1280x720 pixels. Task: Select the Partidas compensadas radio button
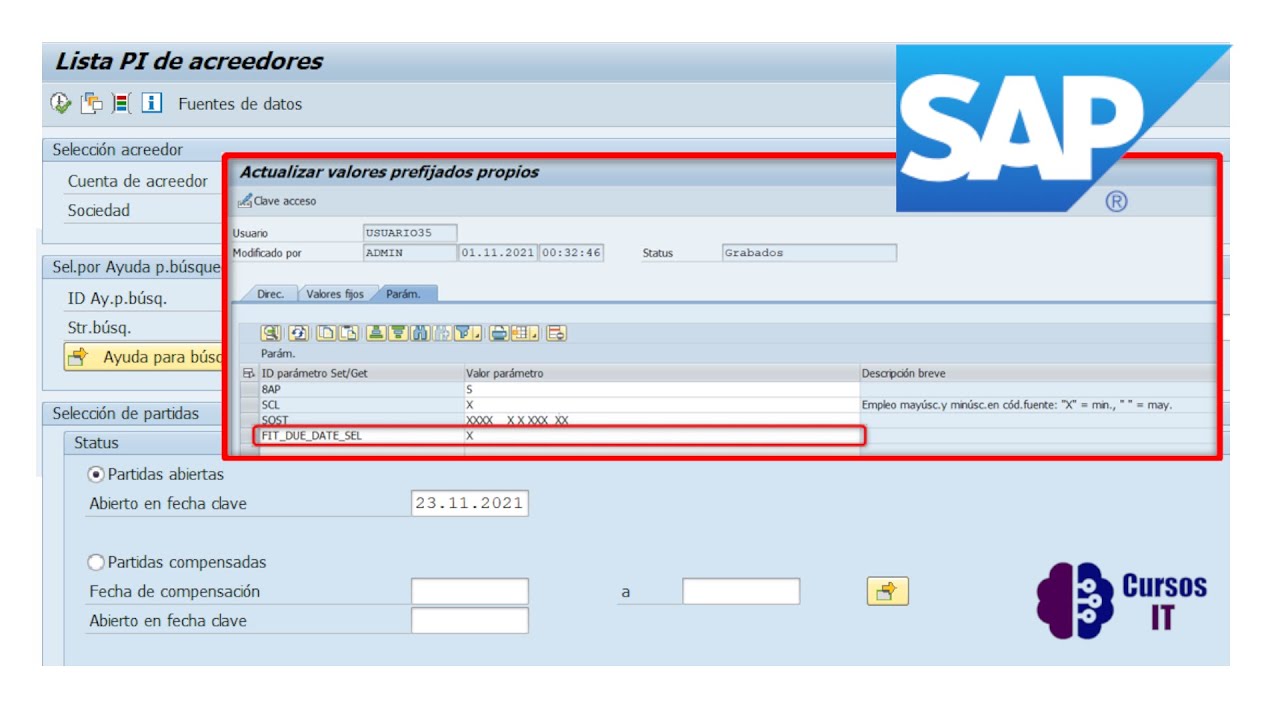pyautogui.click(x=97, y=562)
